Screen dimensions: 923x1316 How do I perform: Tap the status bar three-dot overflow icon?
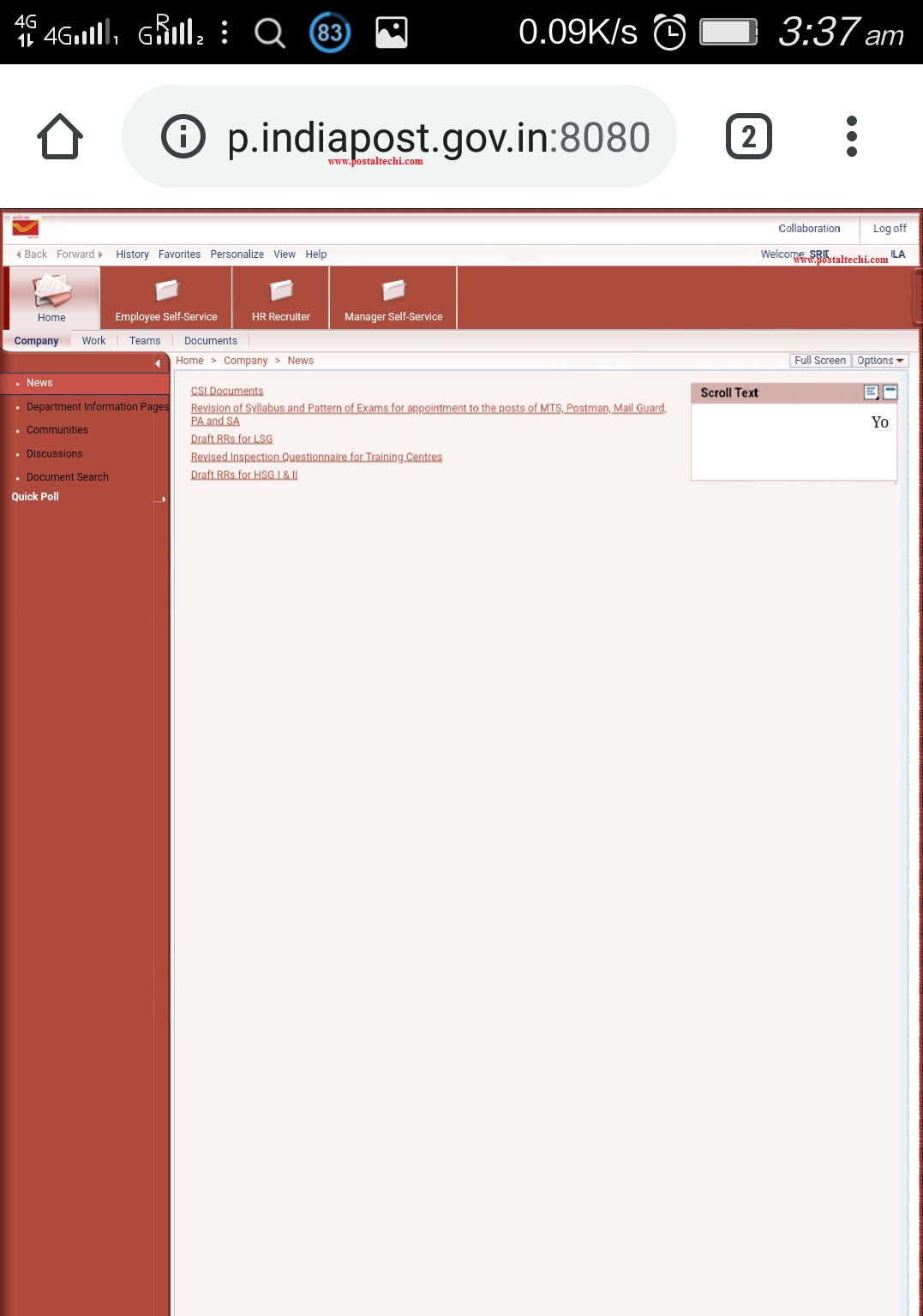coord(225,33)
